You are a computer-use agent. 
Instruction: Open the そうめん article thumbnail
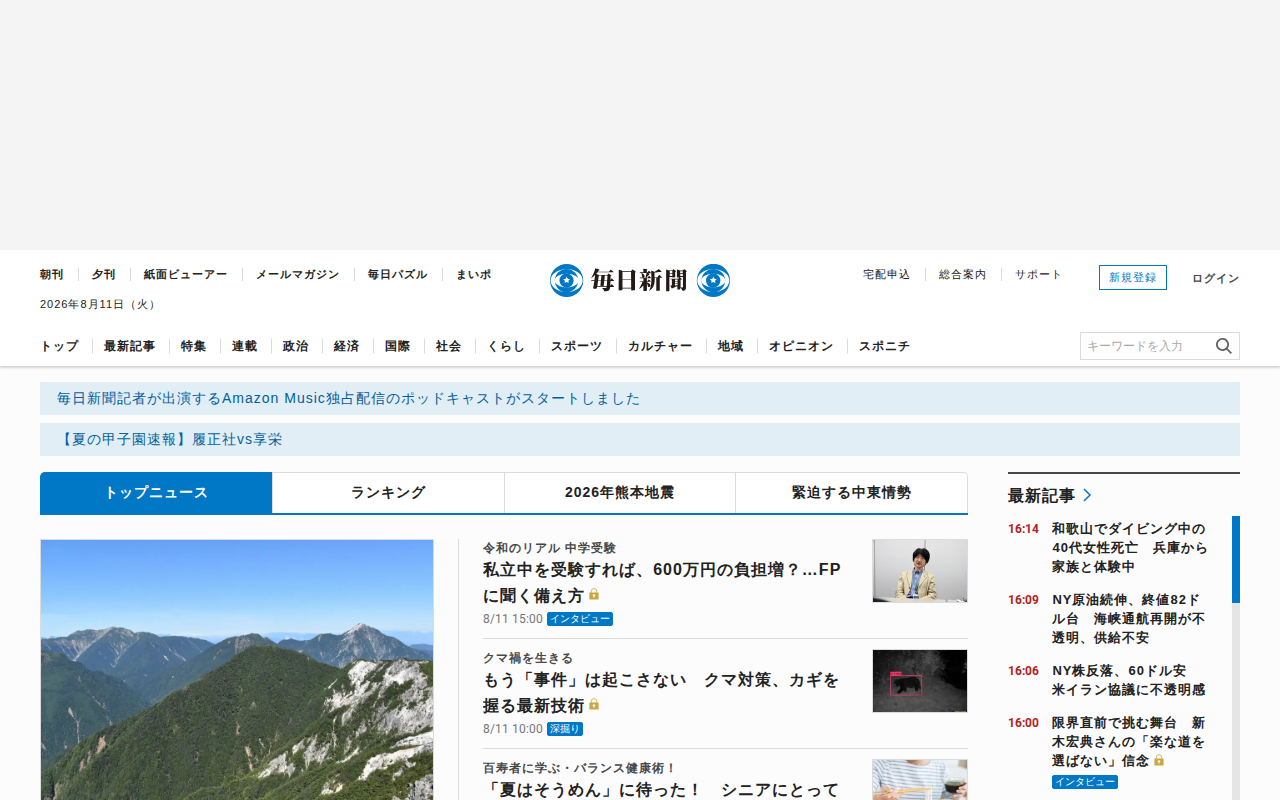[920, 779]
